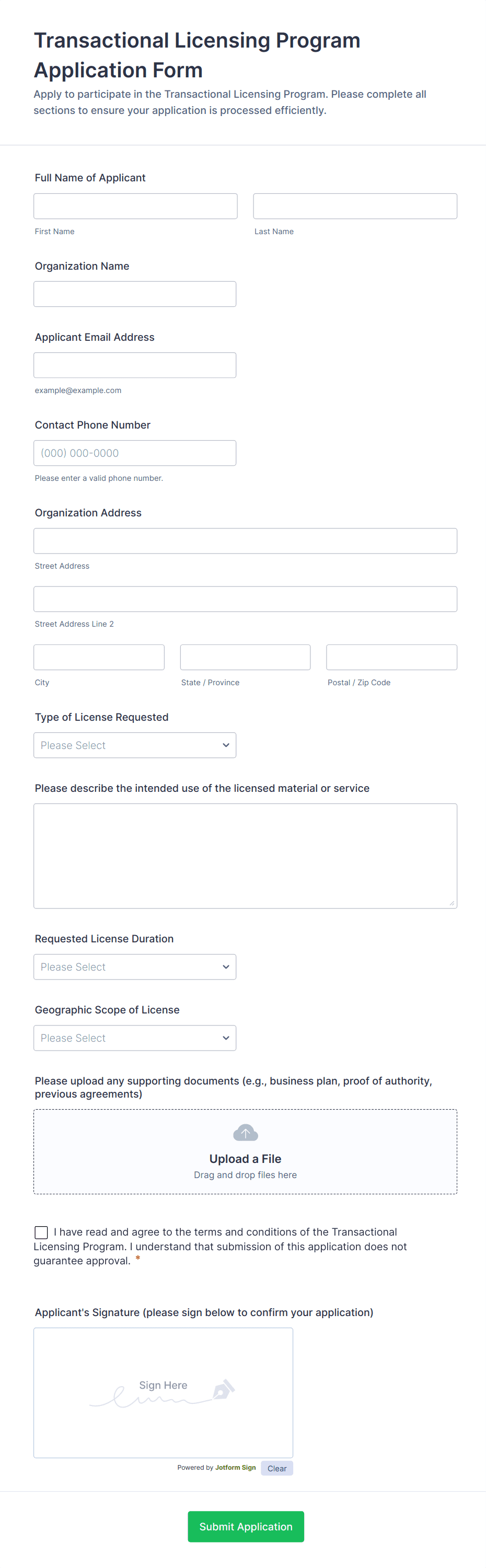486x1568 pixels.
Task: Open the Geographic Scope of License dropdown
Action: pyautogui.click(x=134, y=1038)
